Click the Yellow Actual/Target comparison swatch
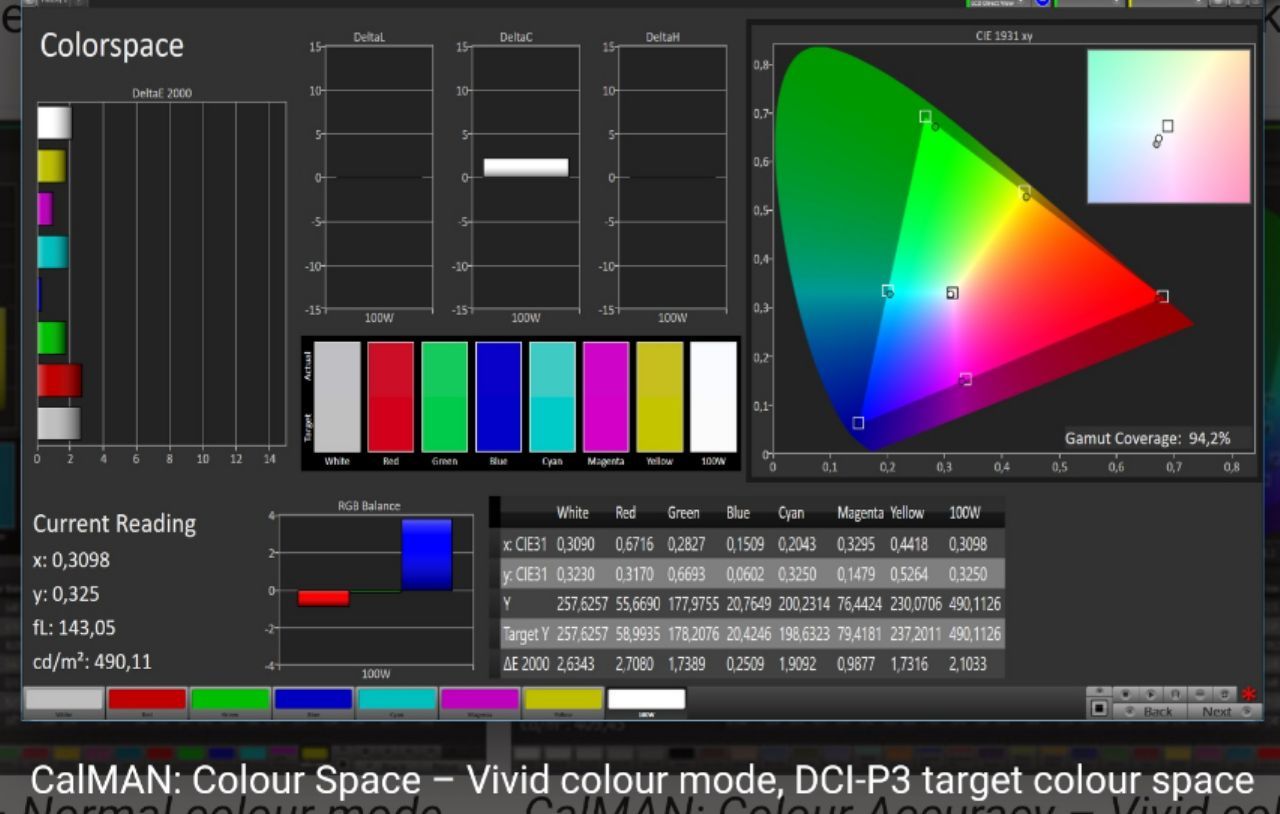 click(660, 397)
